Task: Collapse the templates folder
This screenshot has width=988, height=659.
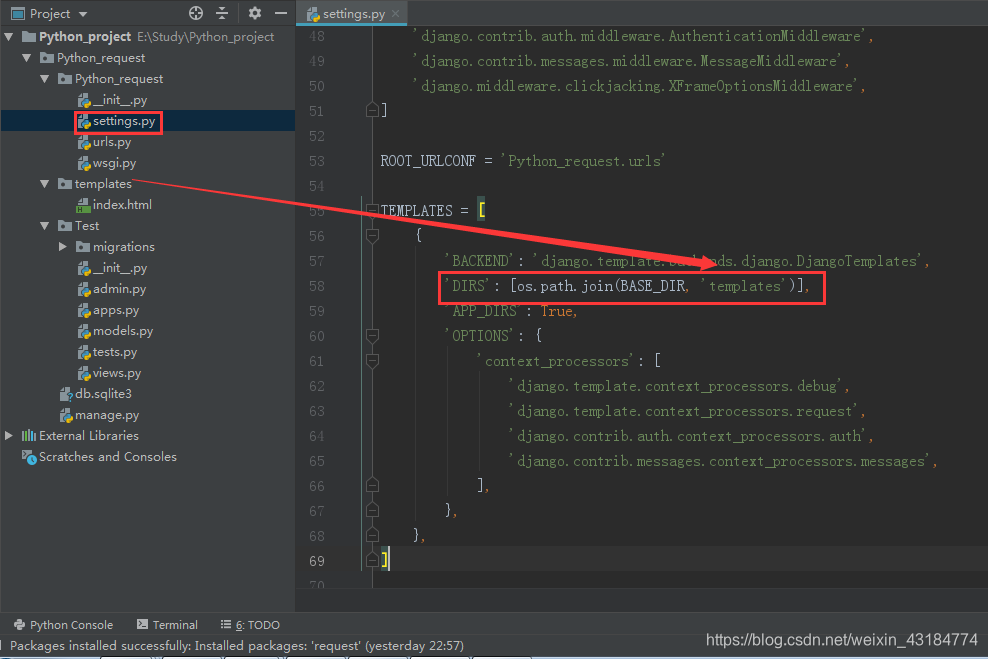Action: (x=44, y=183)
